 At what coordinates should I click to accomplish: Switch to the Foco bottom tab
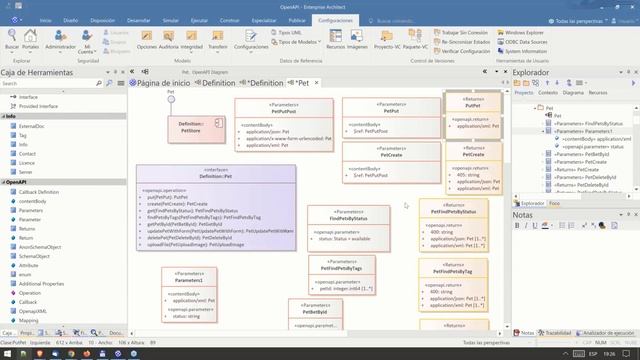[554, 203]
